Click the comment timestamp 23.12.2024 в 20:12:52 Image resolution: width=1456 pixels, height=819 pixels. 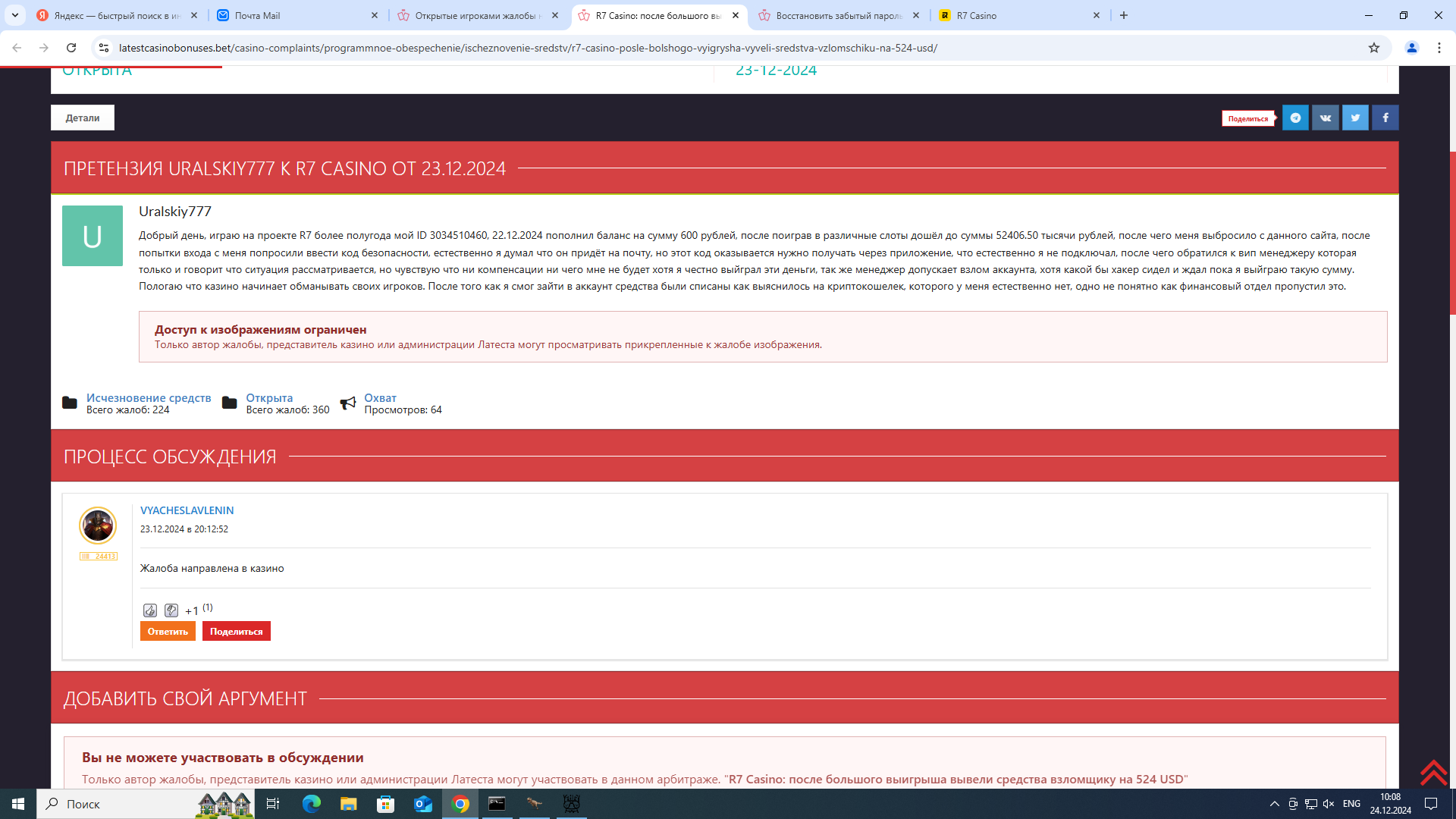coord(184,529)
